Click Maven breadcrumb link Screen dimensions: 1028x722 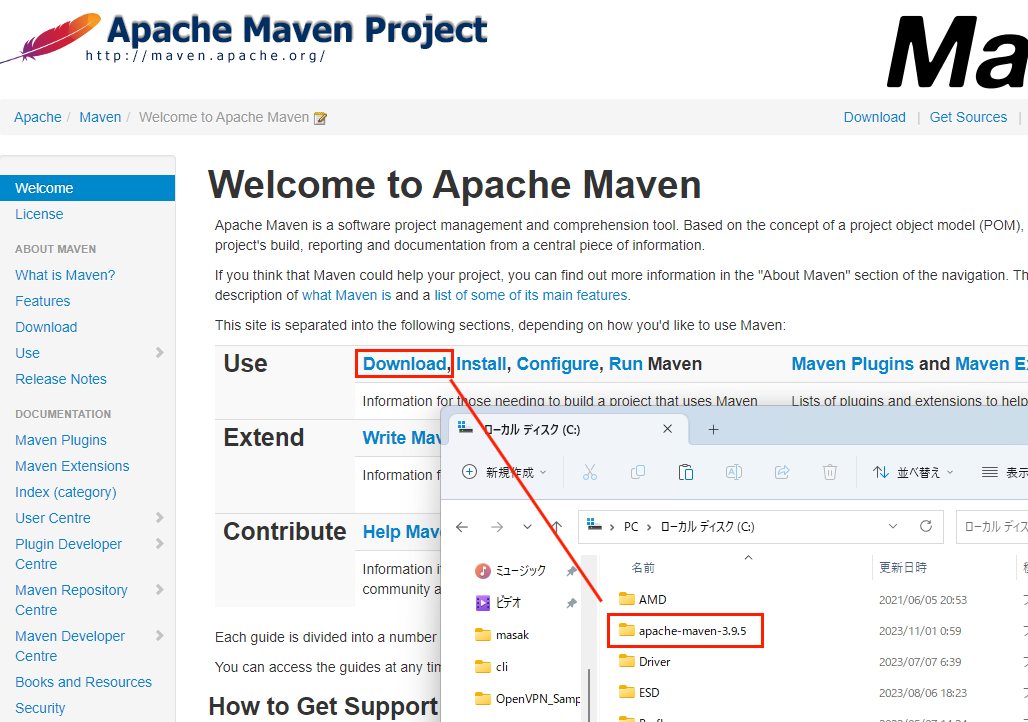pos(100,117)
